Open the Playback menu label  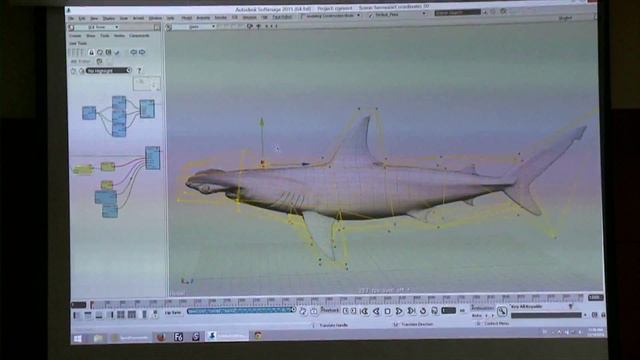pyautogui.click(x=330, y=310)
